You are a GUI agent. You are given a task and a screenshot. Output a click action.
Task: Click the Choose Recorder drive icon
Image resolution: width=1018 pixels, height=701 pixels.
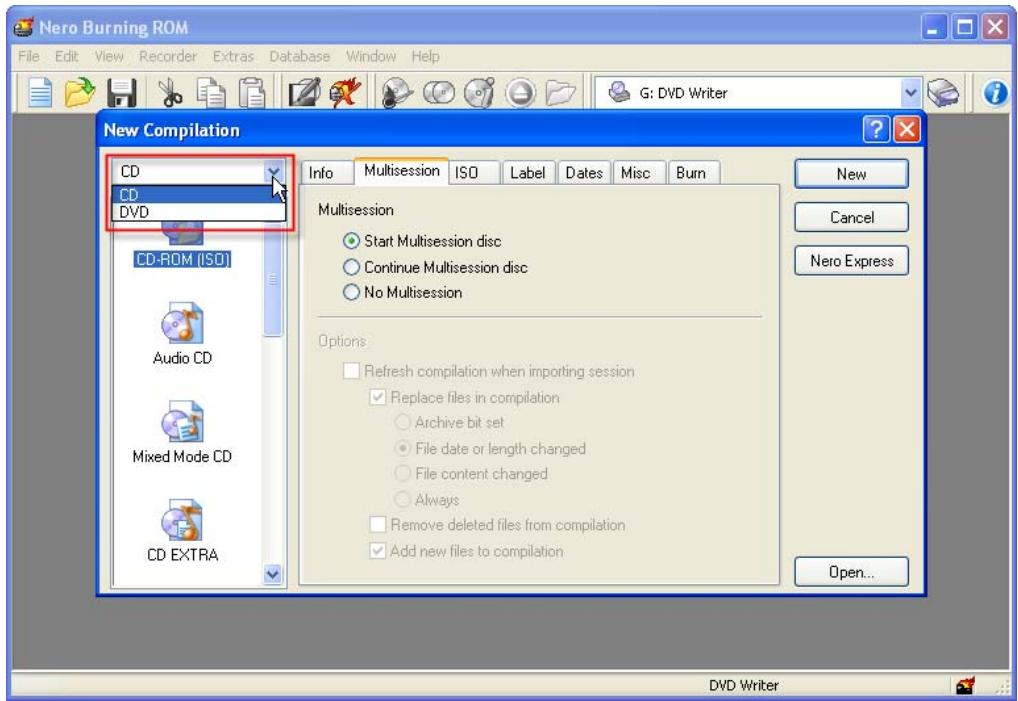(943, 93)
